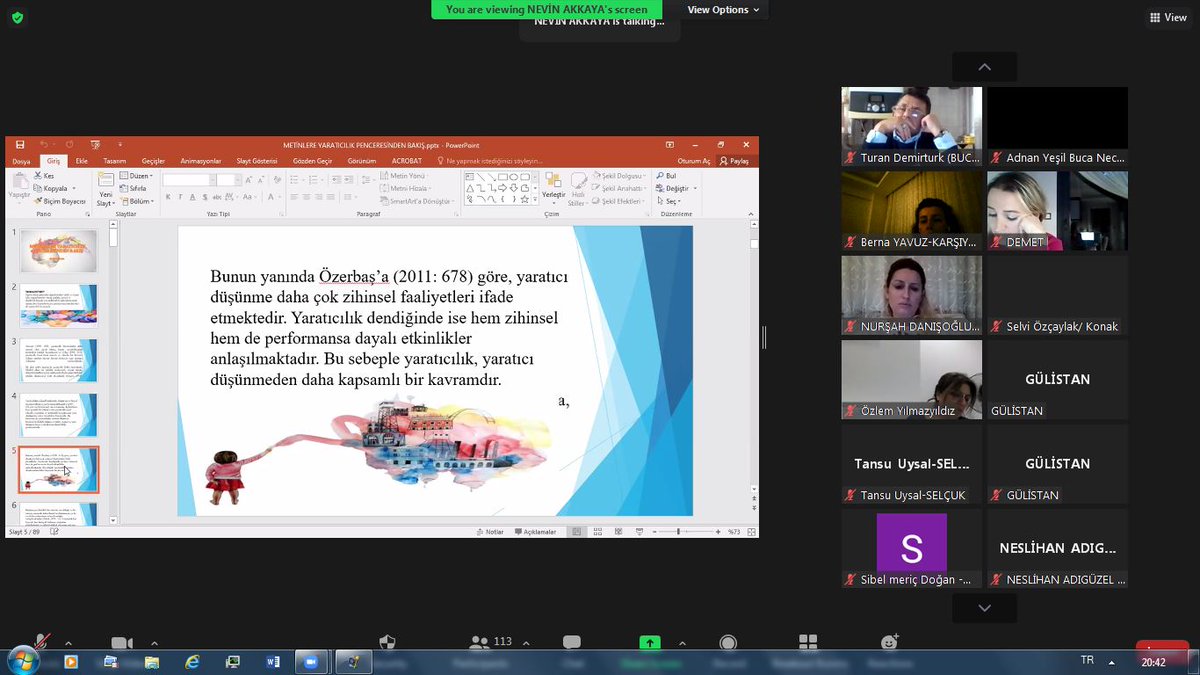1200x675 pixels.
Task: Click Sıfırla in the Slaytlar group
Action: point(134,188)
